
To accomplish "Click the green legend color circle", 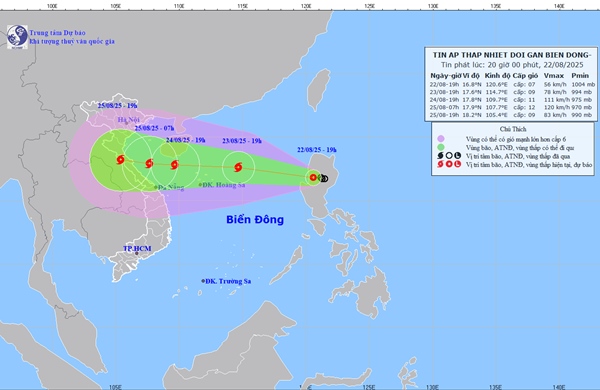I will tap(441, 147).
